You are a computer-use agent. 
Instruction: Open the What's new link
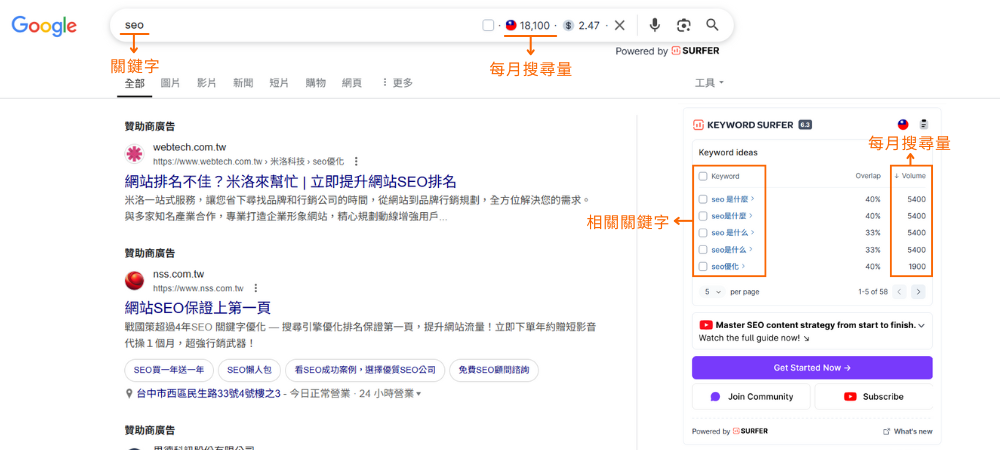[908, 432]
